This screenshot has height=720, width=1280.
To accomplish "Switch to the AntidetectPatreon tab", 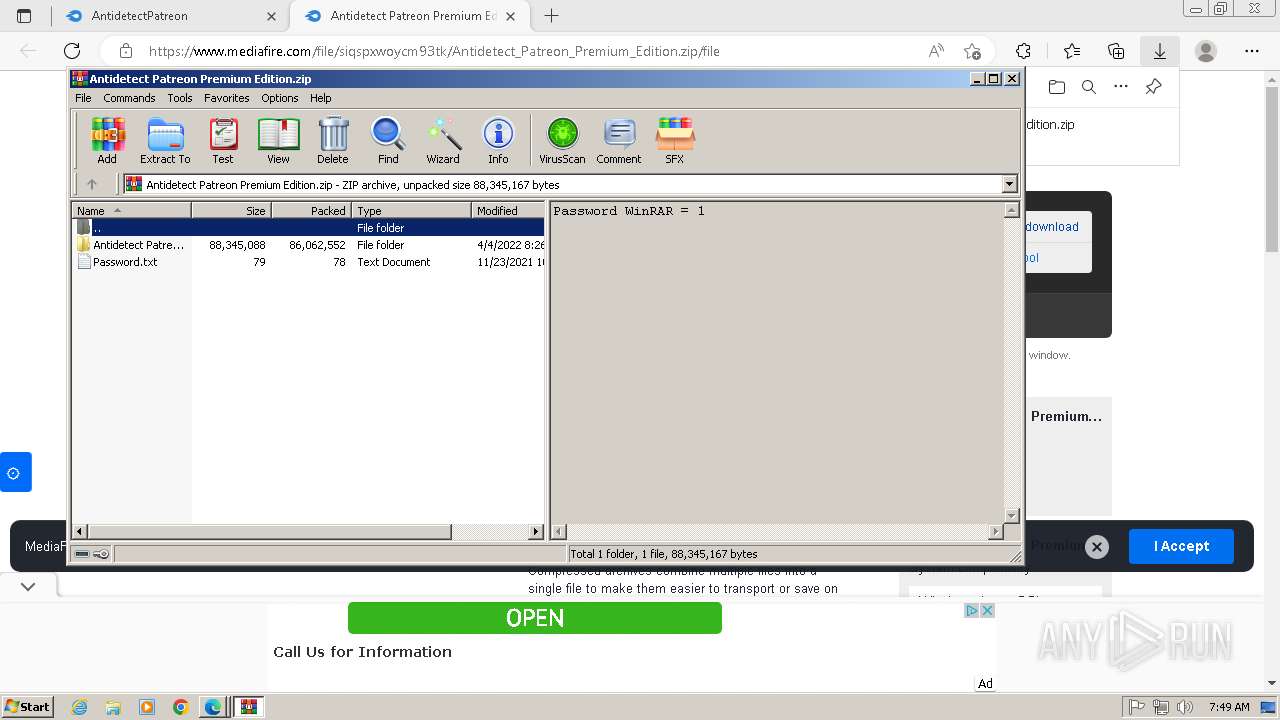I will click(x=170, y=16).
